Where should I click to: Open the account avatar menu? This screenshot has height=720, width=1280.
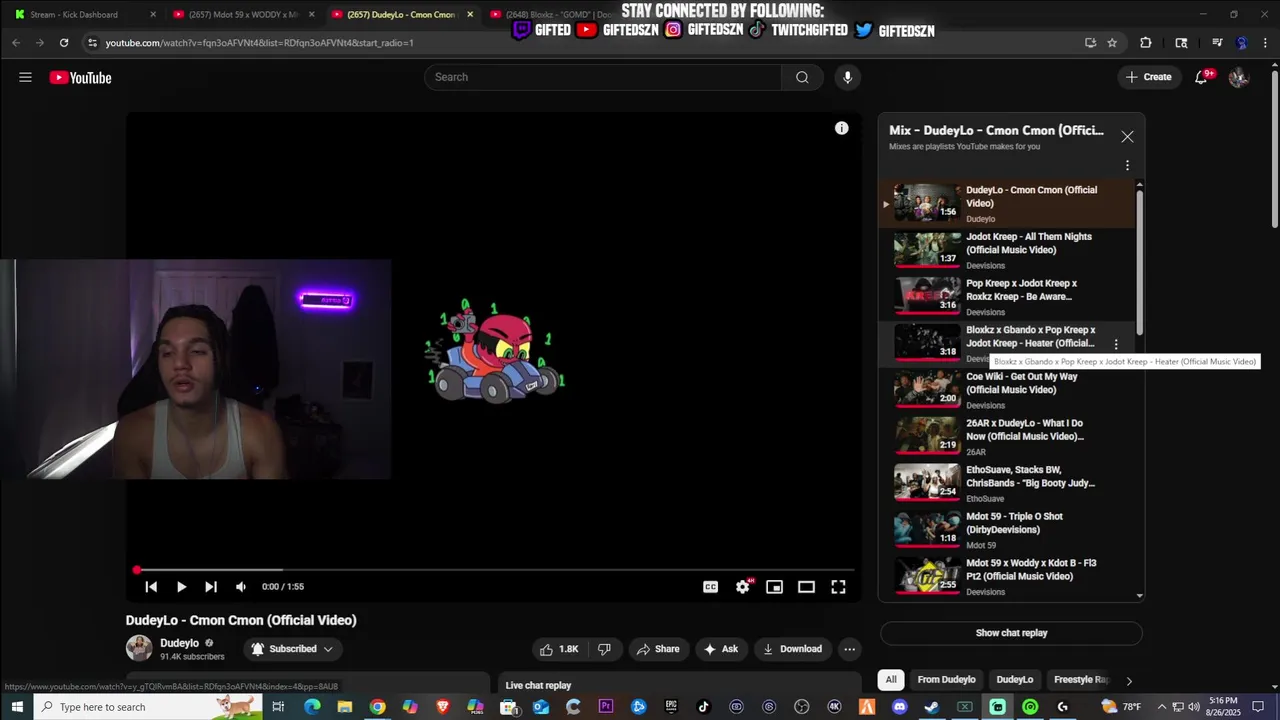[x=1238, y=77]
